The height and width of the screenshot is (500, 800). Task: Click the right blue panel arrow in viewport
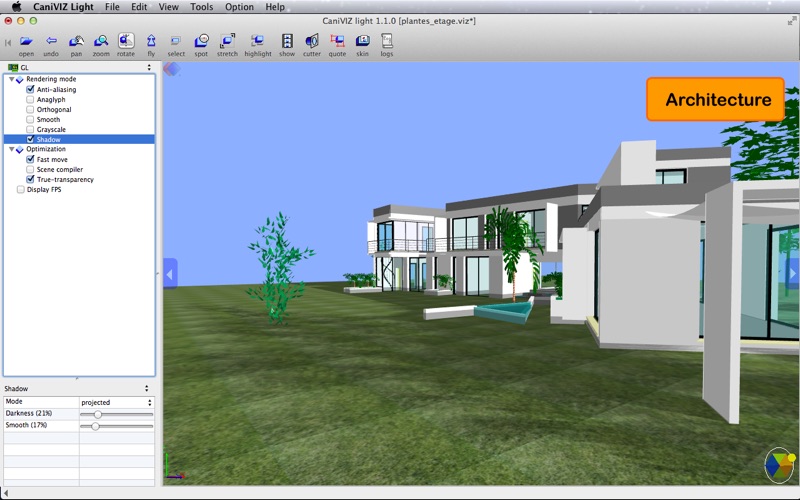(x=793, y=274)
